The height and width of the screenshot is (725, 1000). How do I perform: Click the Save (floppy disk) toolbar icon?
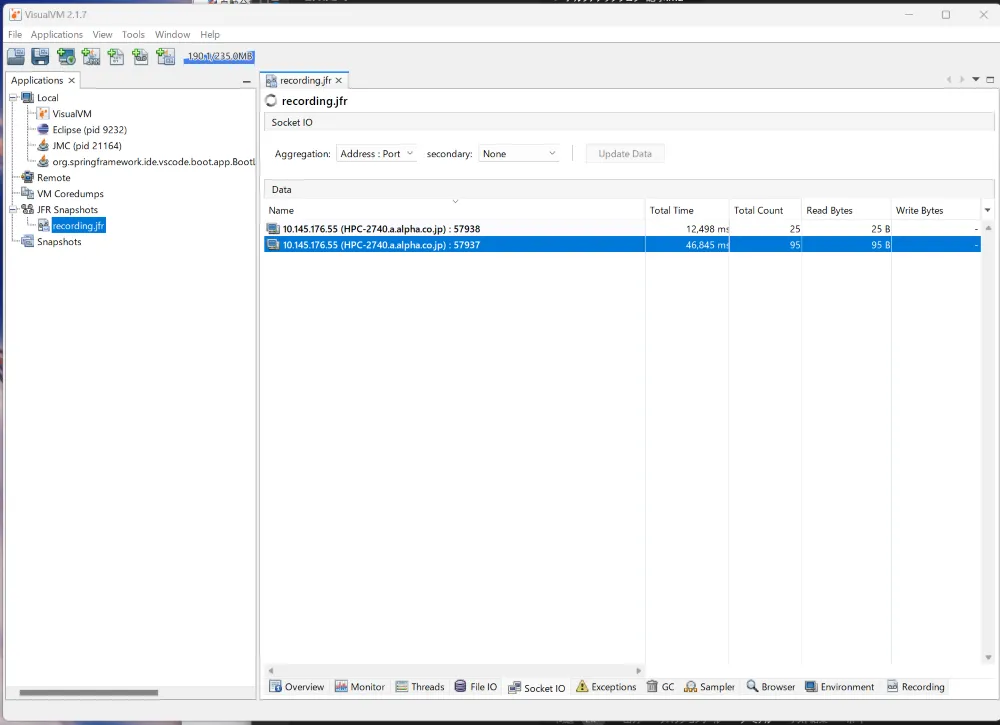40,57
